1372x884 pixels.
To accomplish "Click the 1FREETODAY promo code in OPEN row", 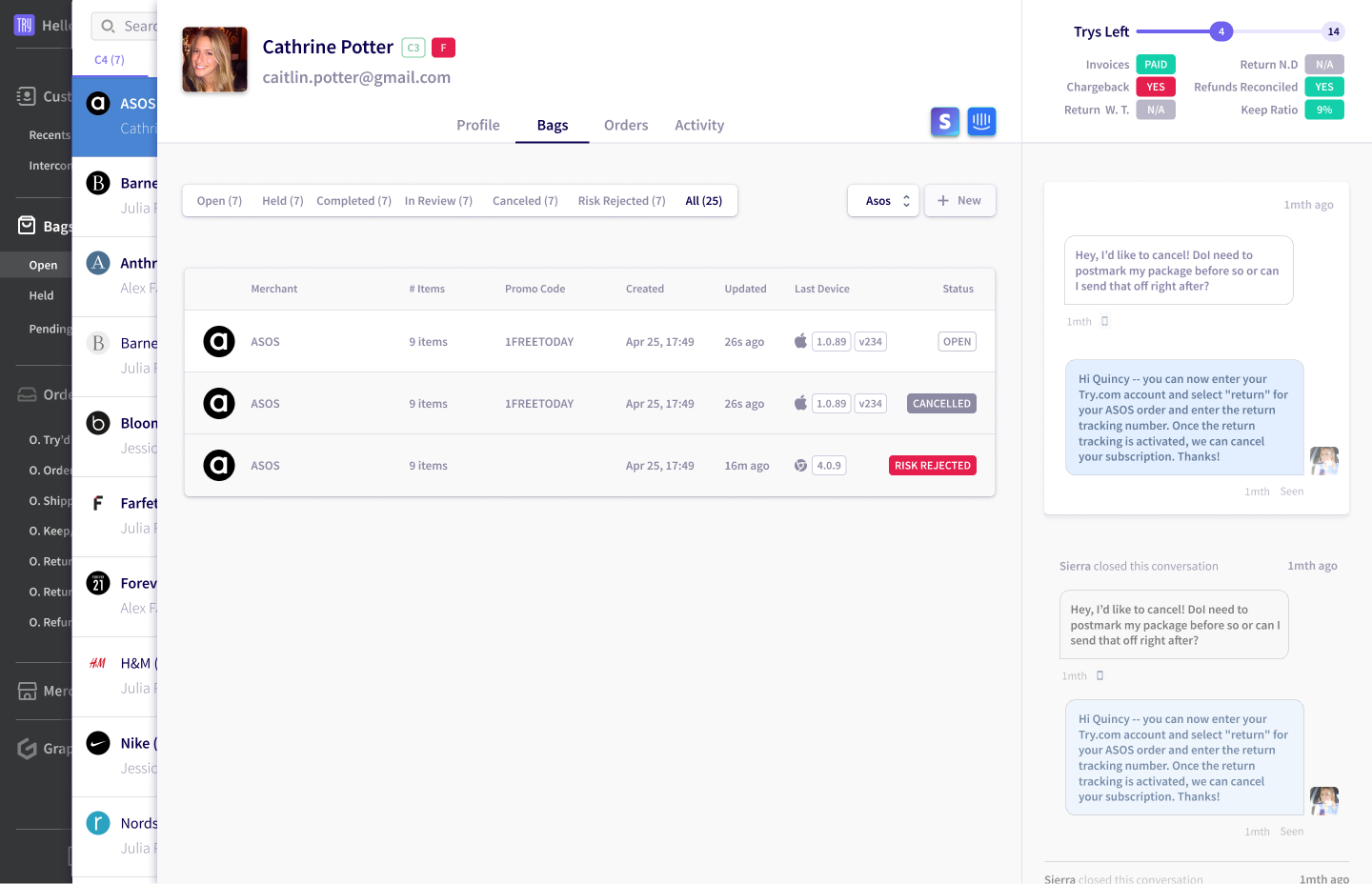I will point(539,342).
